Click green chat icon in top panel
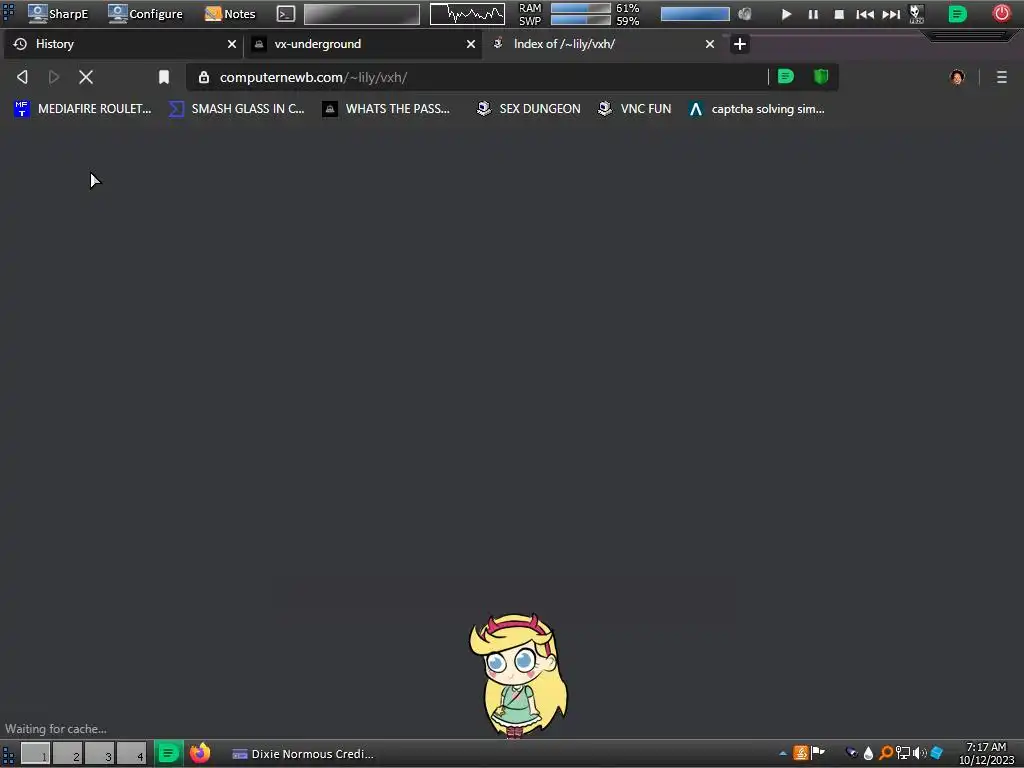 [957, 14]
